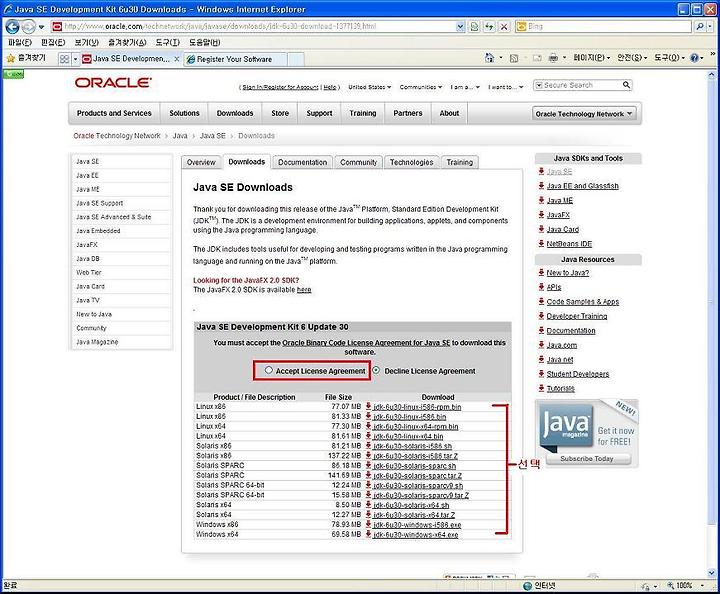Click the Read Mail icon
Viewport: 720px width, 594px height.
click(536, 58)
